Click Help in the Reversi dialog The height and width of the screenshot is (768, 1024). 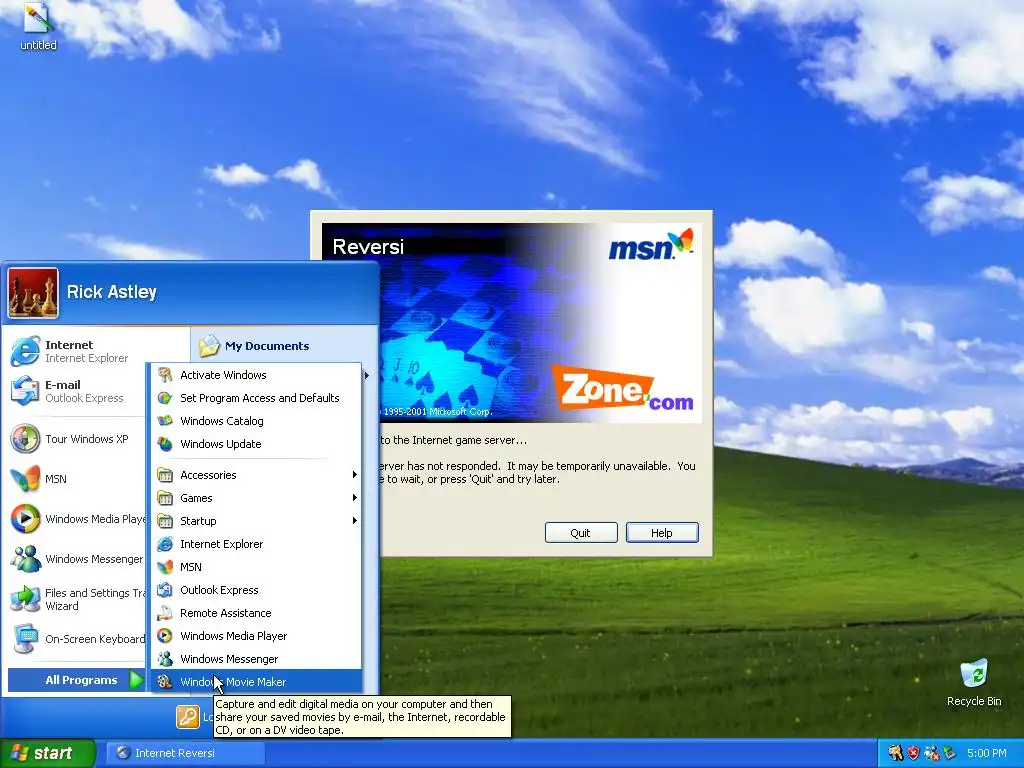coord(662,532)
